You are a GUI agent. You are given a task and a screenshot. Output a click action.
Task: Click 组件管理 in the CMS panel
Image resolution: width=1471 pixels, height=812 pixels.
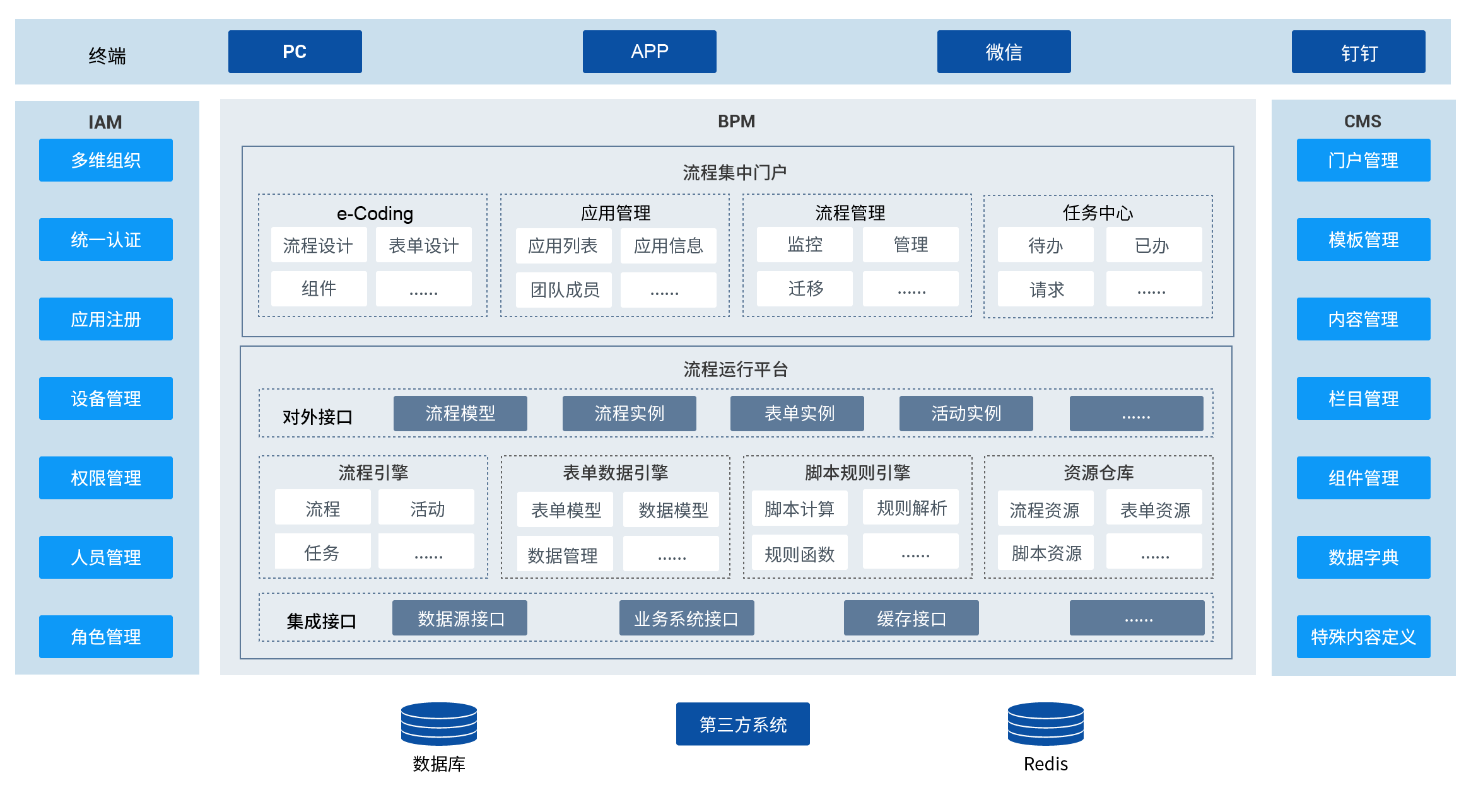point(1364,478)
